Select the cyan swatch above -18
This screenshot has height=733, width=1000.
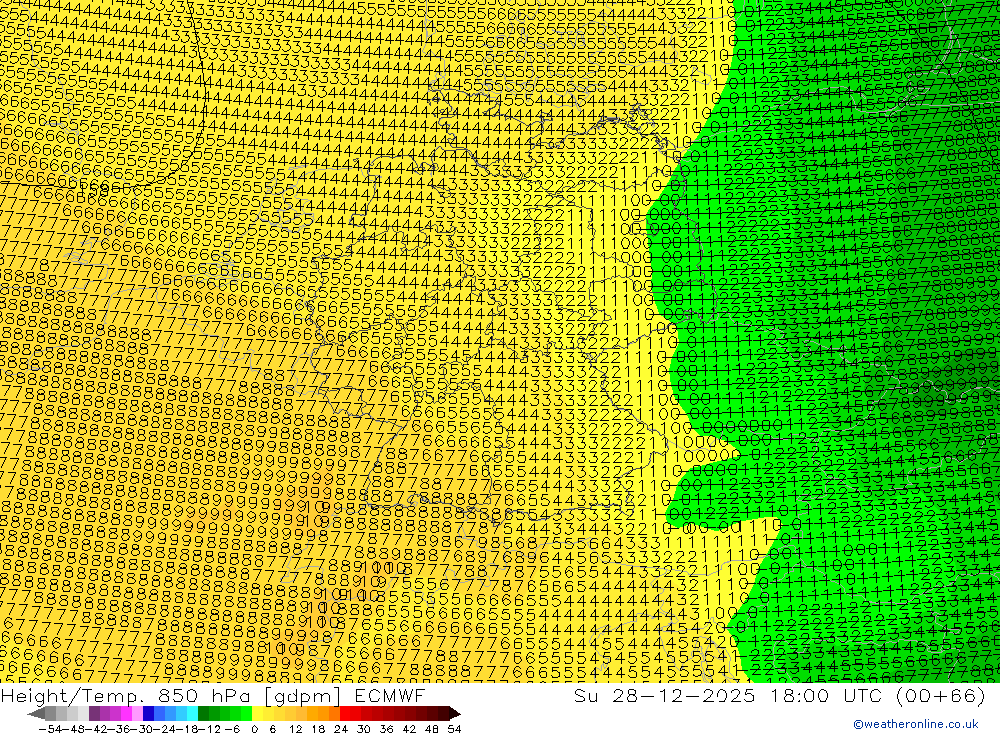[193, 714]
